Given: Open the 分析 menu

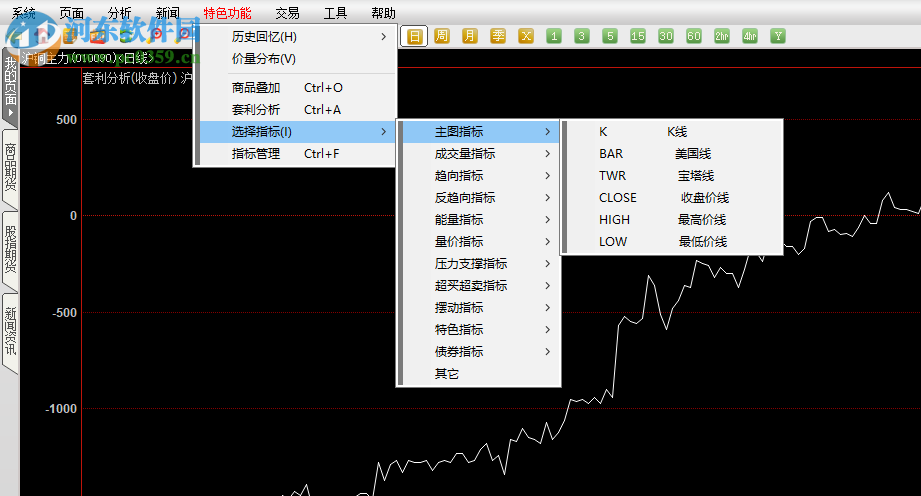Looking at the screenshot, I should [x=119, y=13].
